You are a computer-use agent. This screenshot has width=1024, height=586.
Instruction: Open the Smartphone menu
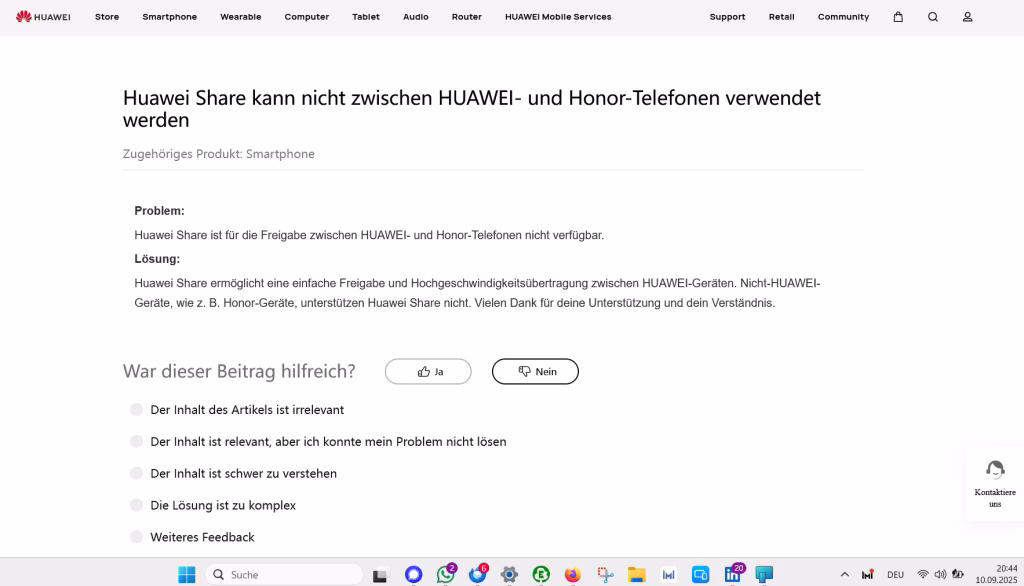pyautogui.click(x=170, y=17)
